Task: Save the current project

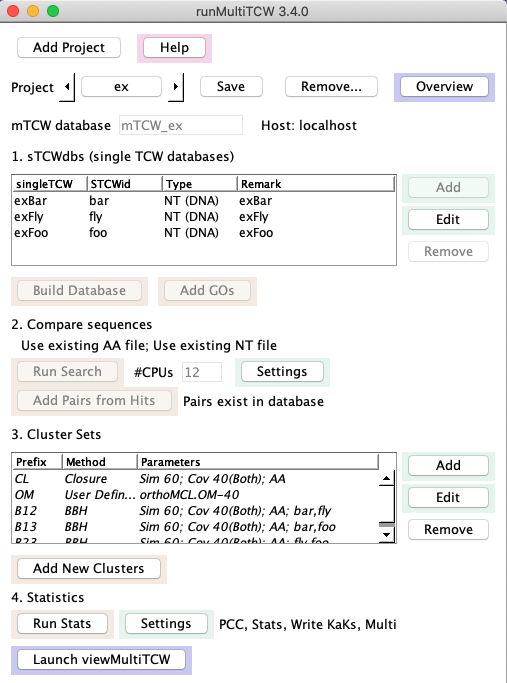Action: click(231, 87)
